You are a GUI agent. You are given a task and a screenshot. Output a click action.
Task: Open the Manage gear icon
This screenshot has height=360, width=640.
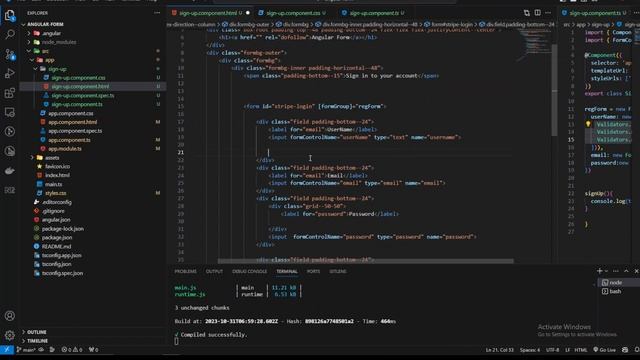click(x=10, y=335)
